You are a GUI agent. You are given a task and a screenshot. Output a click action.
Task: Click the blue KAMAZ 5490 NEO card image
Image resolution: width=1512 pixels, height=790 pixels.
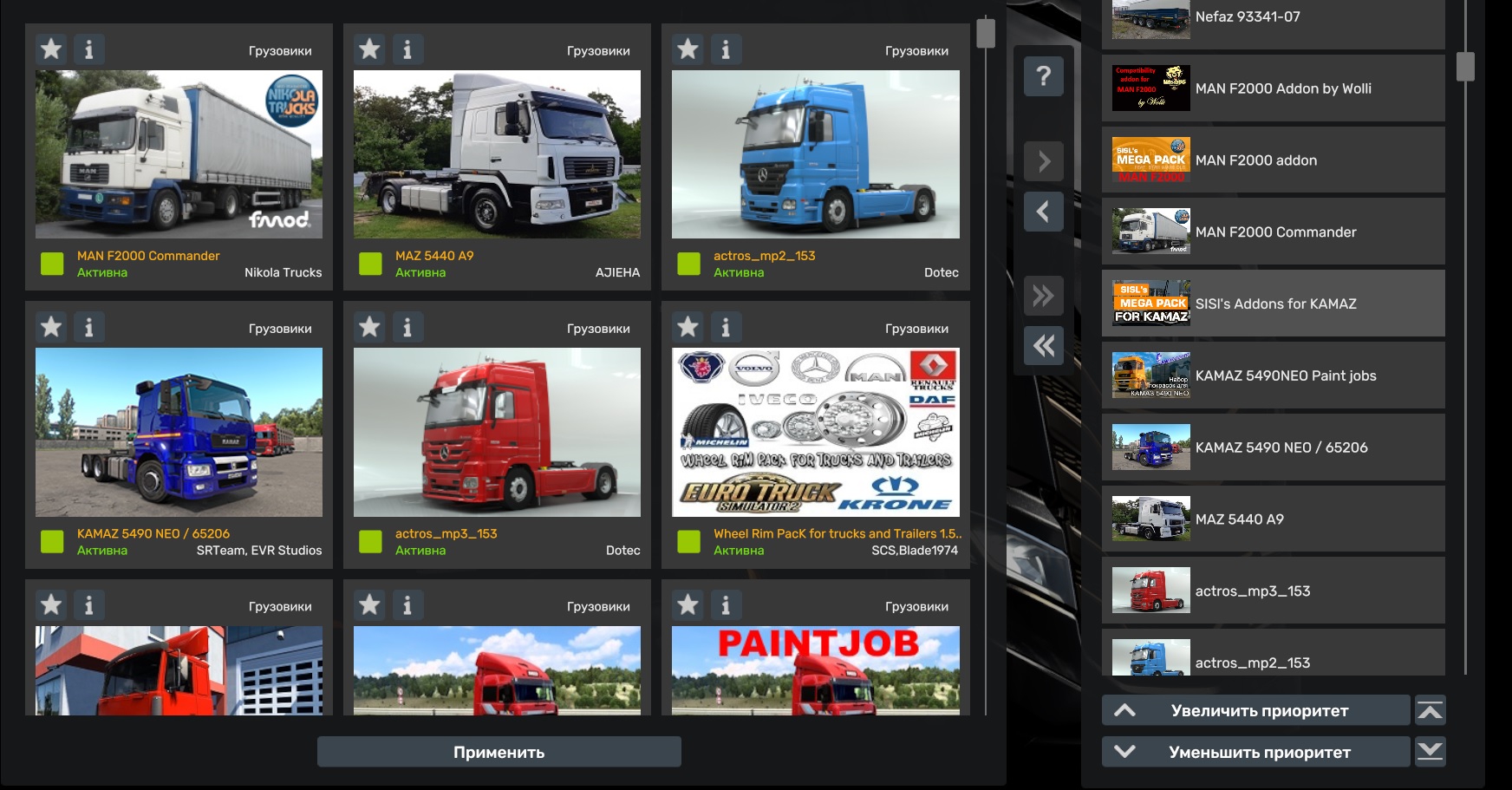(179, 432)
